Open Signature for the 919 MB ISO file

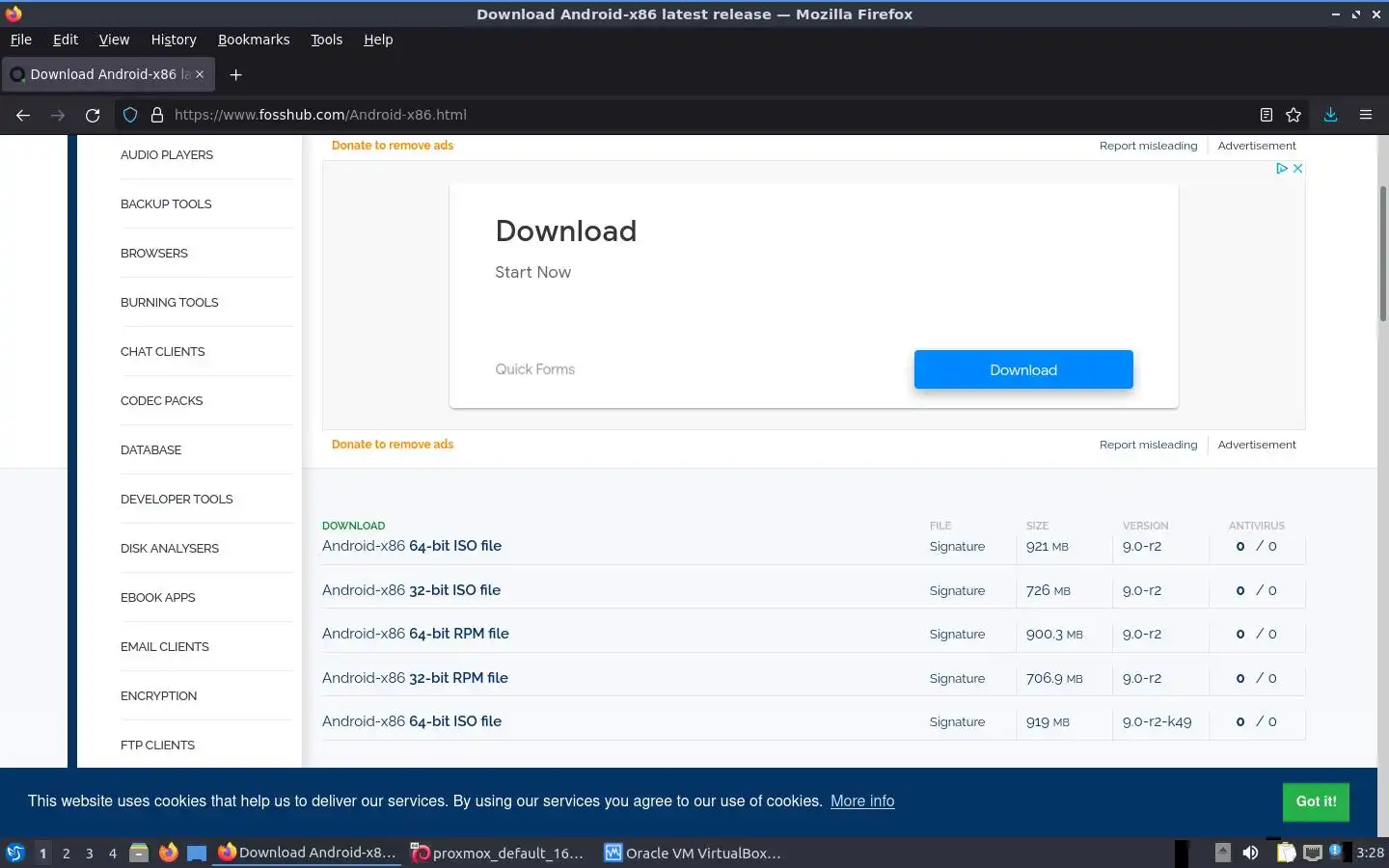click(957, 722)
